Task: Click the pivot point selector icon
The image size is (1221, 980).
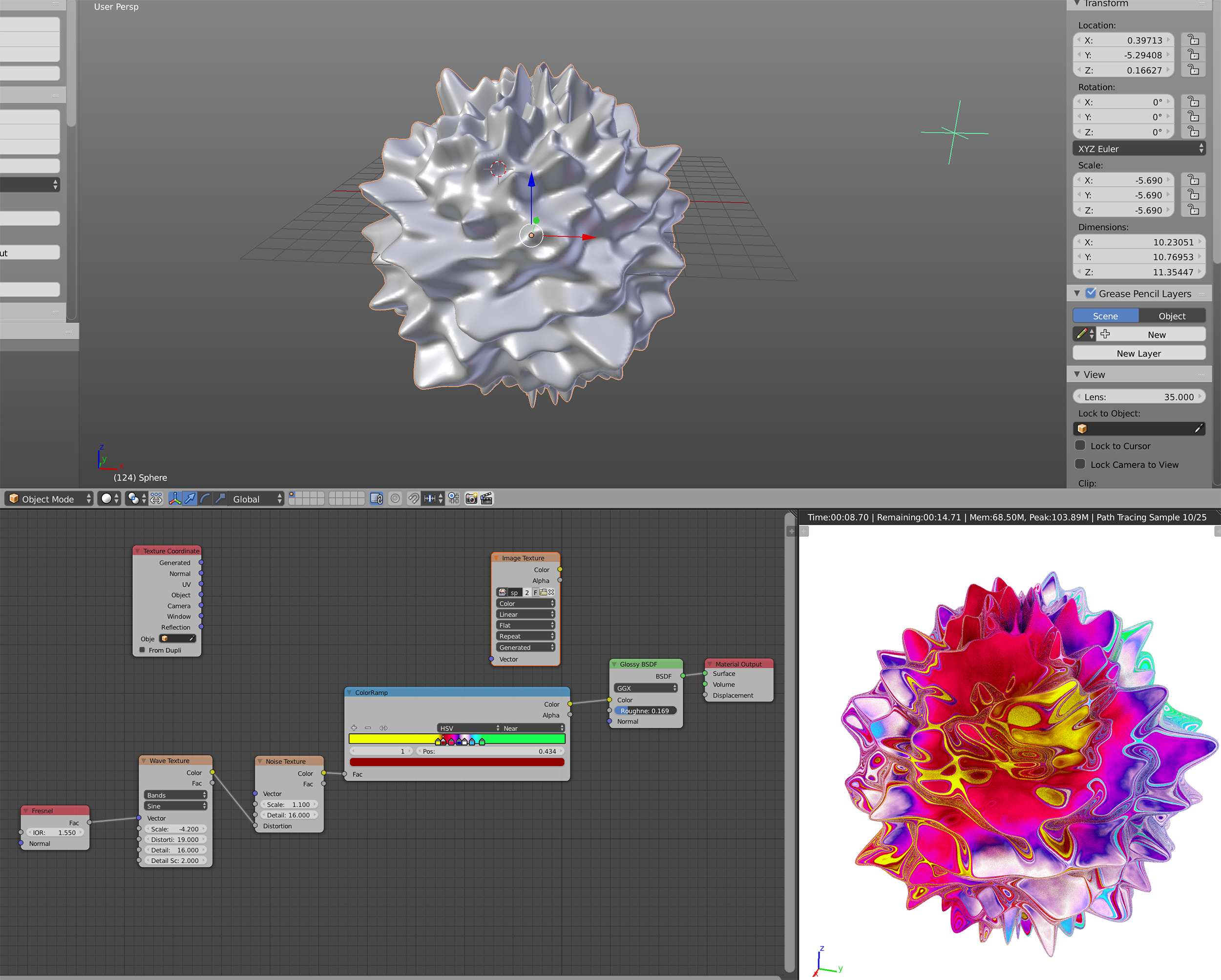Action: click(136, 498)
